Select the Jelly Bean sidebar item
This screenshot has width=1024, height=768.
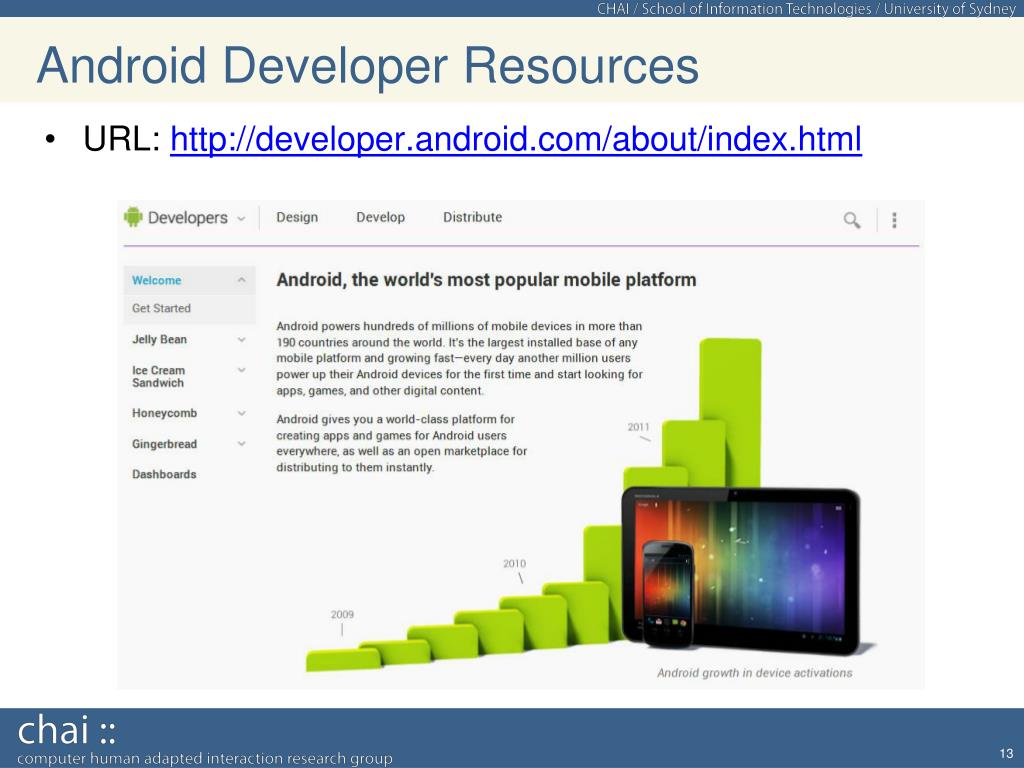159,340
